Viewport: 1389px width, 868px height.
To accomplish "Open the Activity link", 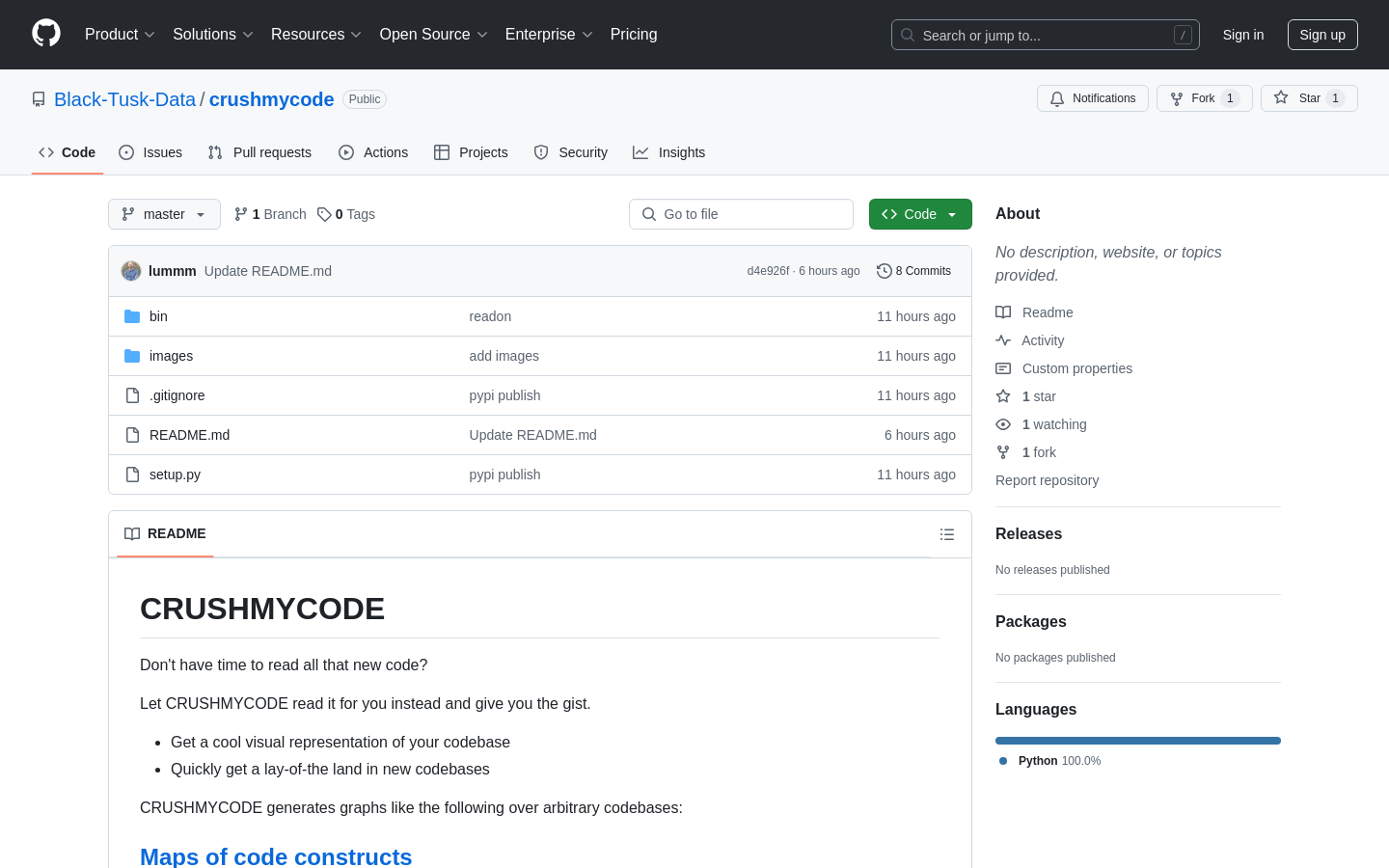I will click(1029, 340).
